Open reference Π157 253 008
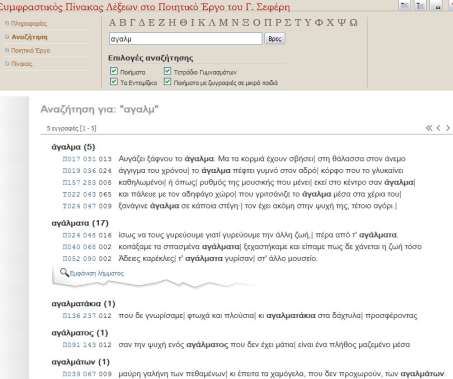This screenshot has height=379, width=453. pyautogui.click(x=87, y=183)
